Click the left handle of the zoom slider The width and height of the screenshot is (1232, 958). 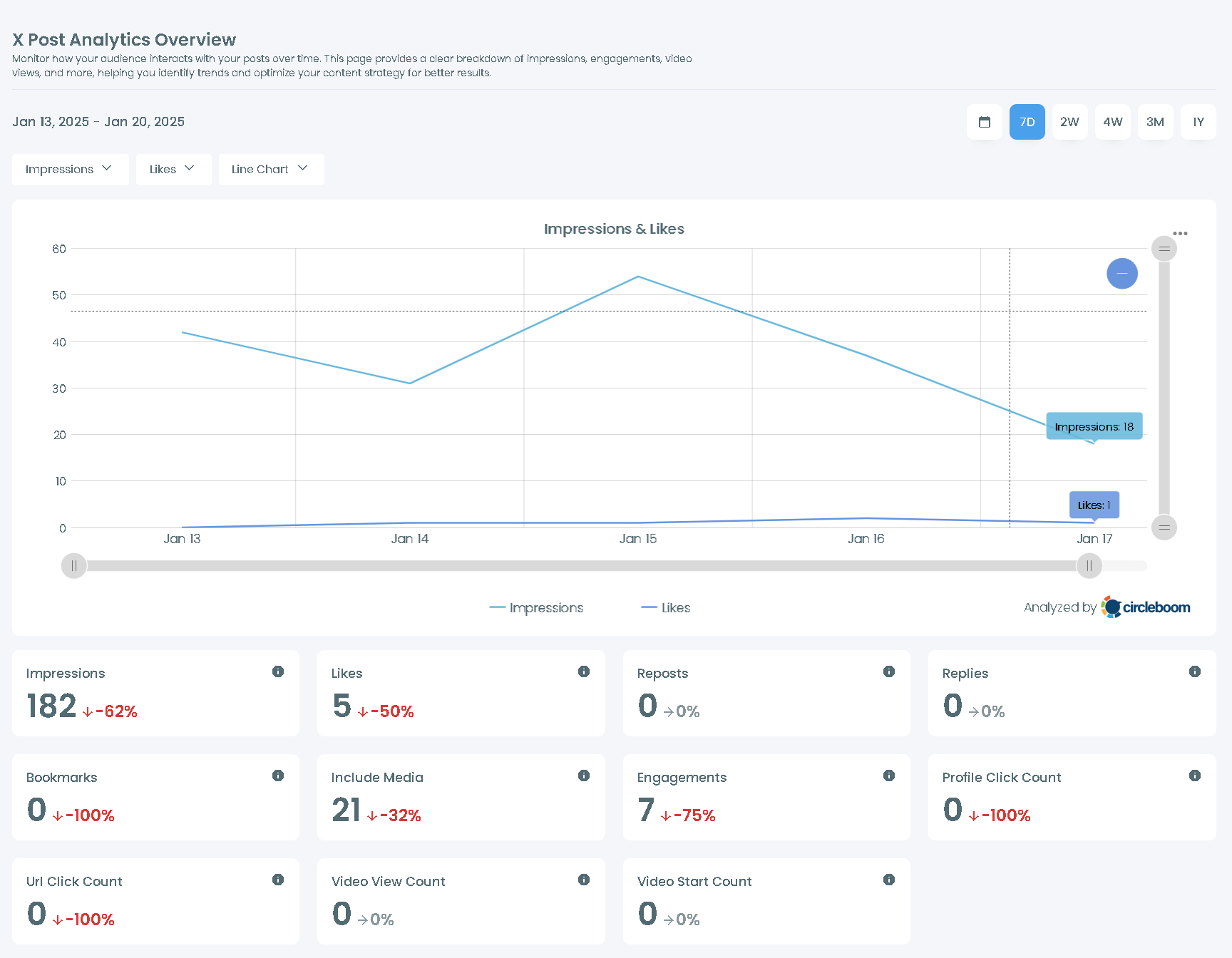click(x=73, y=565)
